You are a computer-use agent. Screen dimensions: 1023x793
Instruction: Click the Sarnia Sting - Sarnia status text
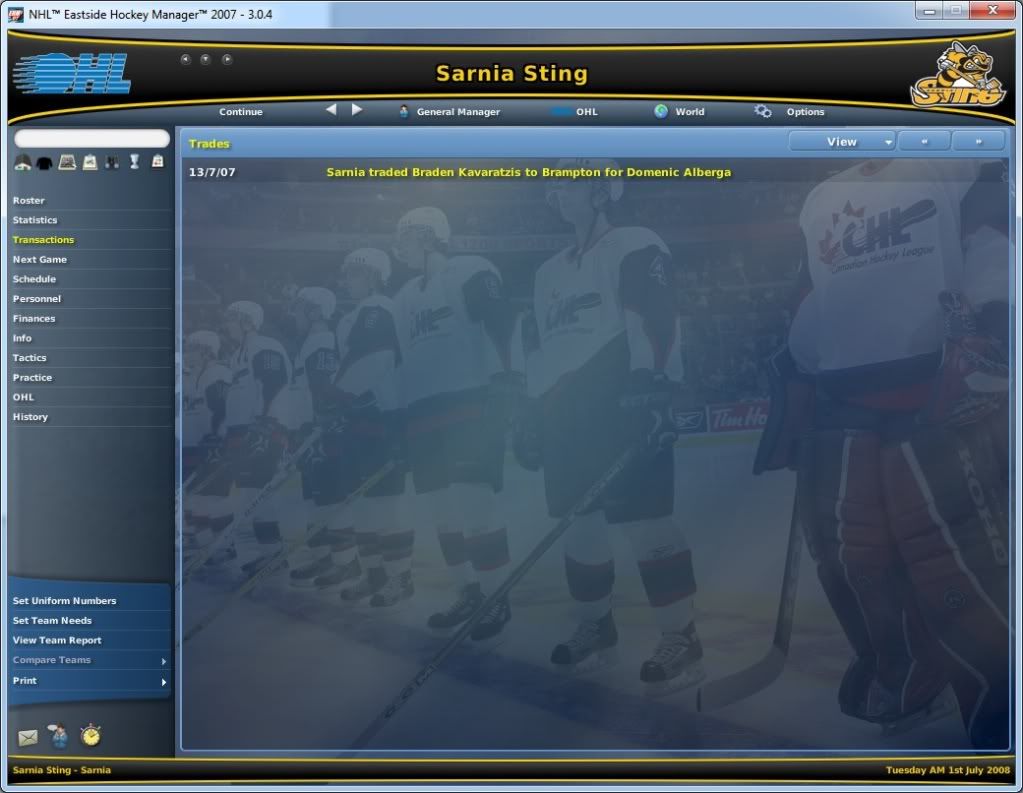point(61,770)
